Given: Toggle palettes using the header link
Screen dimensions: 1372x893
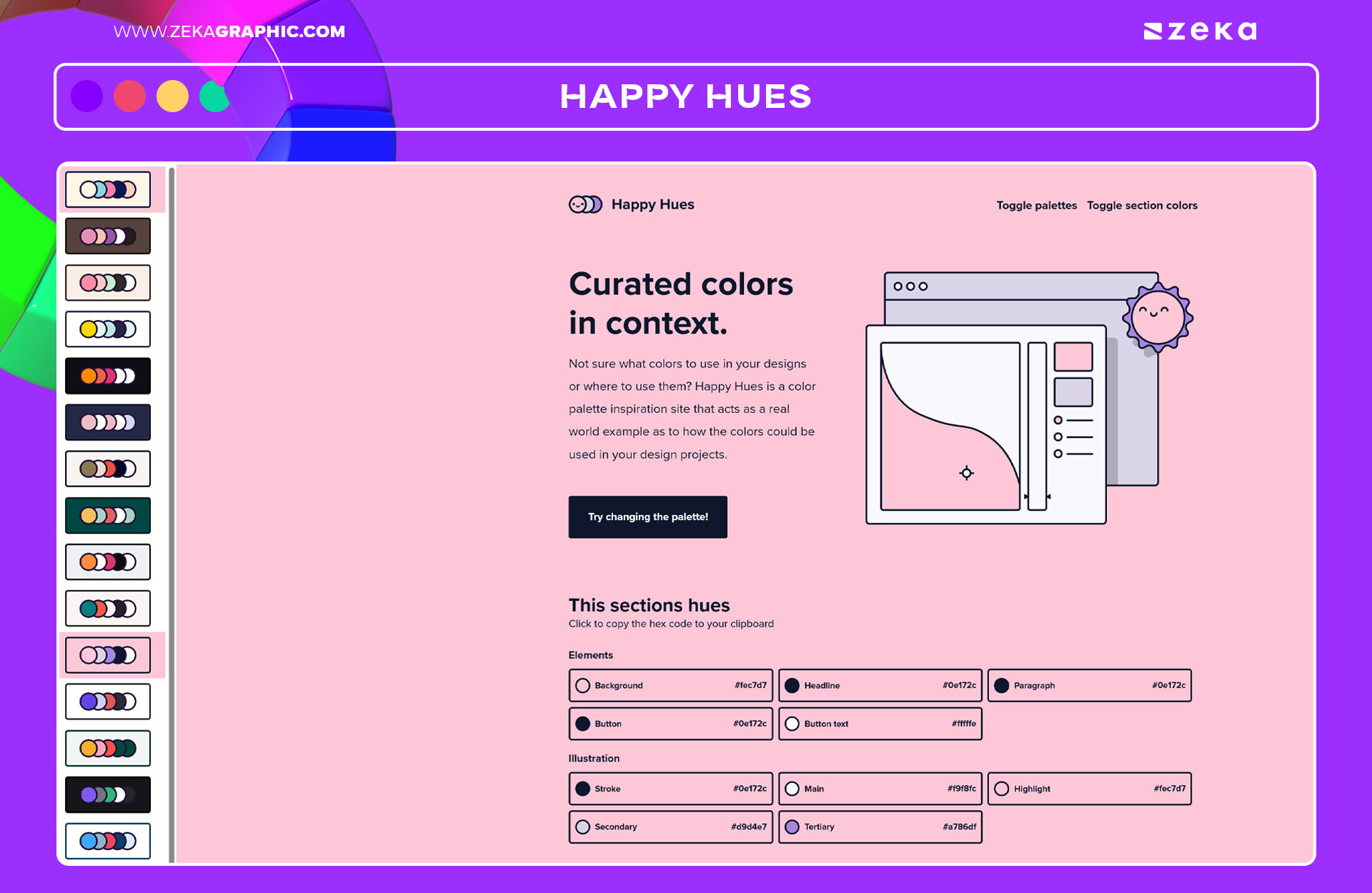Looking at the screenshot, I should (1037, 205).
